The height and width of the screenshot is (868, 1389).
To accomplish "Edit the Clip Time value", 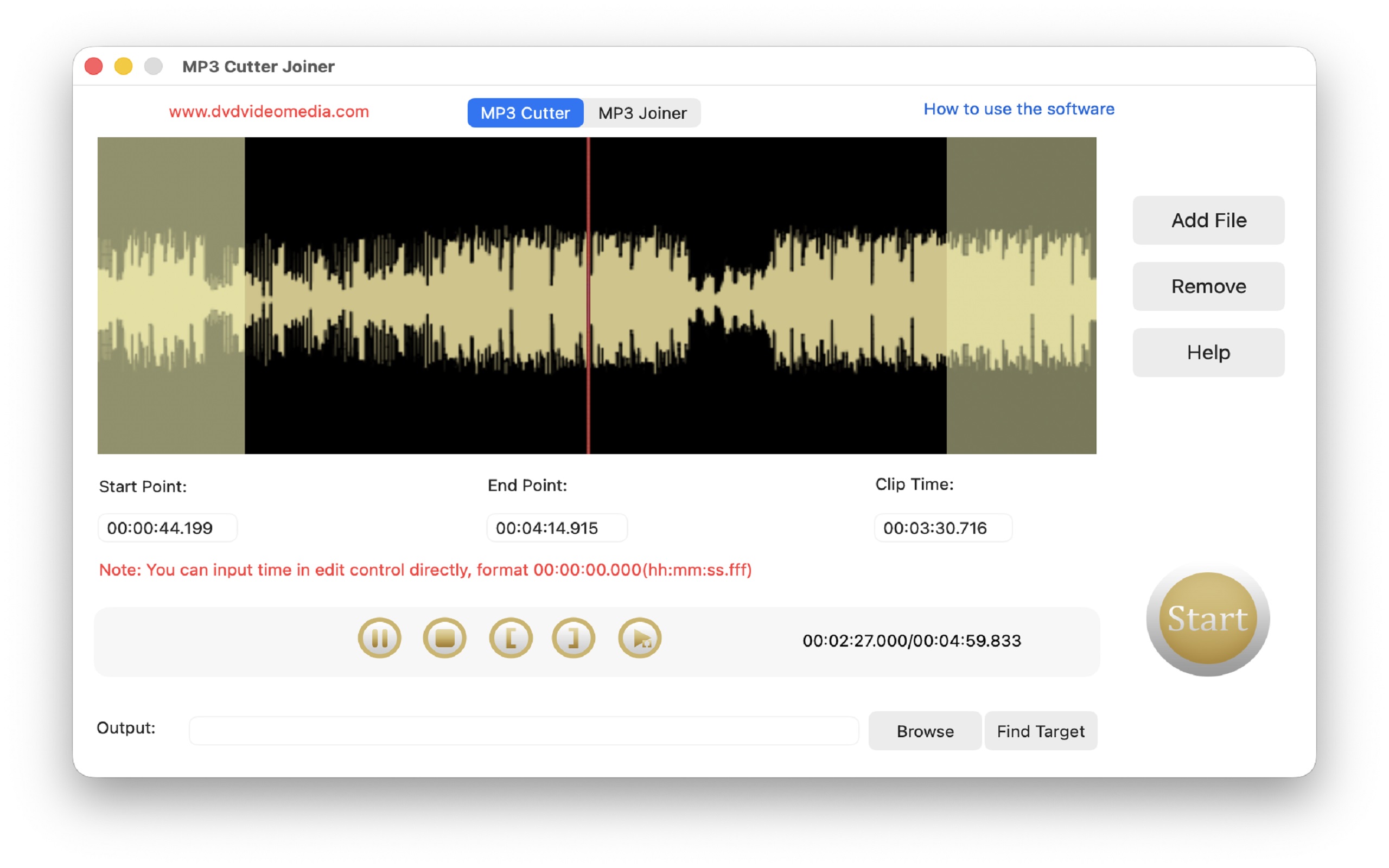I will coord(942,527).
